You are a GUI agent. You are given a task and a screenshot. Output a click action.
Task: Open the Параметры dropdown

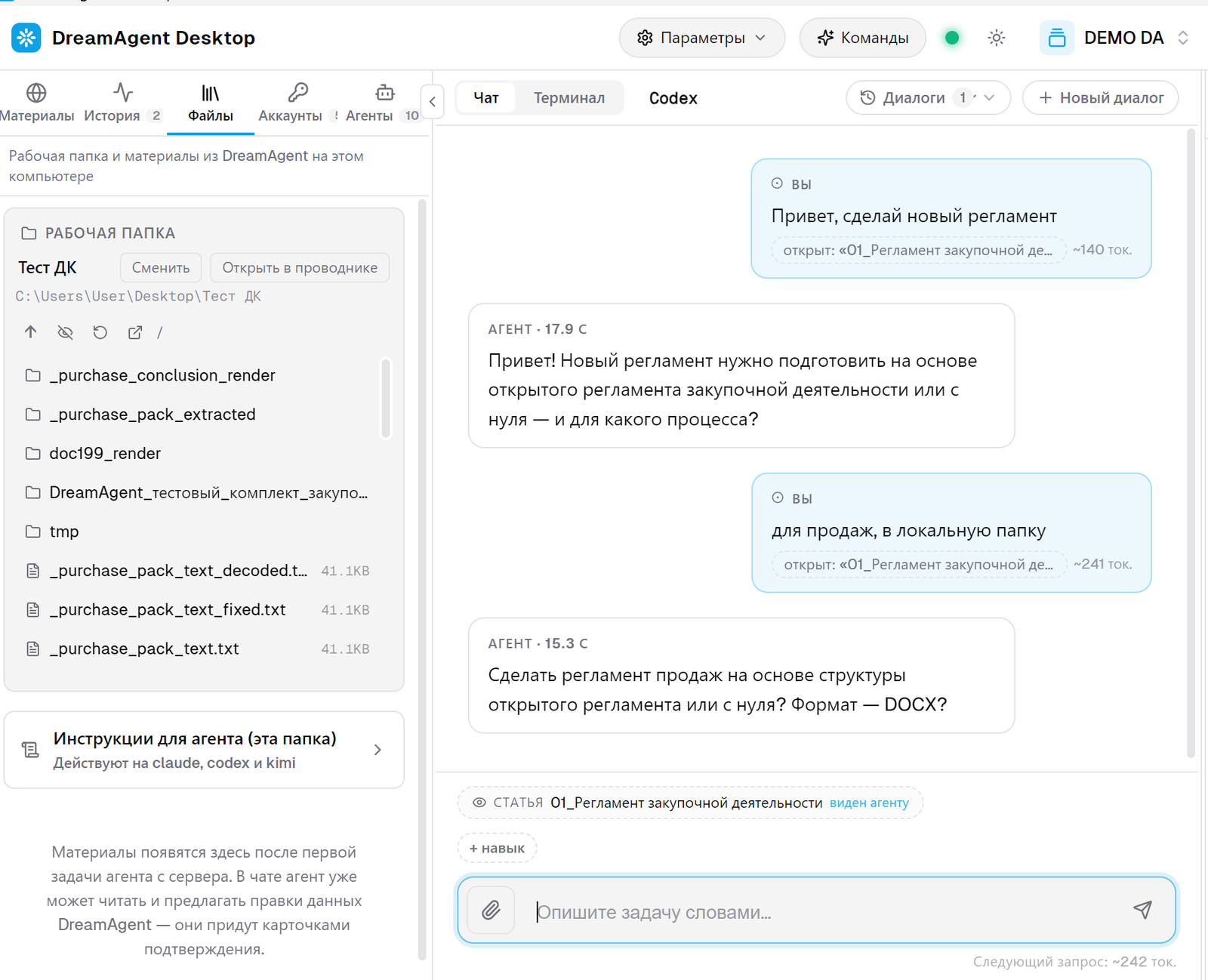(x=701, y=38)
